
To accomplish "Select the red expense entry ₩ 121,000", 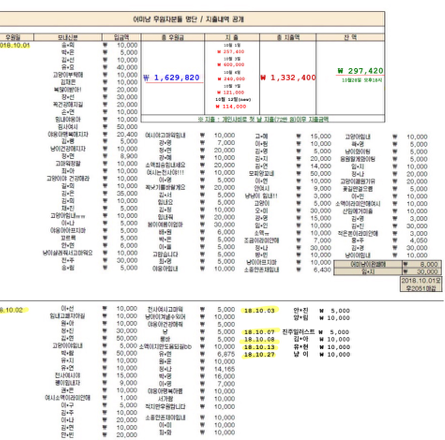I will [x=231, y=92].
